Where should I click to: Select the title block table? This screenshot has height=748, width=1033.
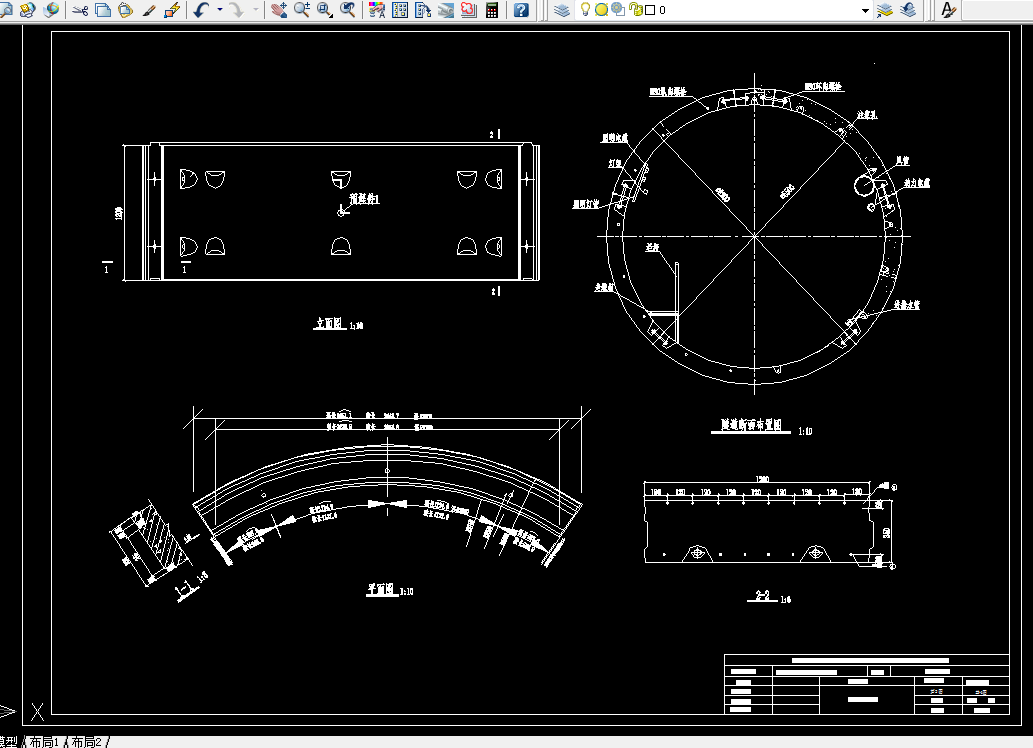pos(867,684)
